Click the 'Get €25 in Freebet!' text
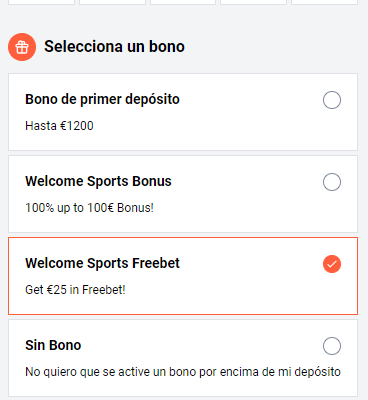368x400 pixels. [75, 290]
